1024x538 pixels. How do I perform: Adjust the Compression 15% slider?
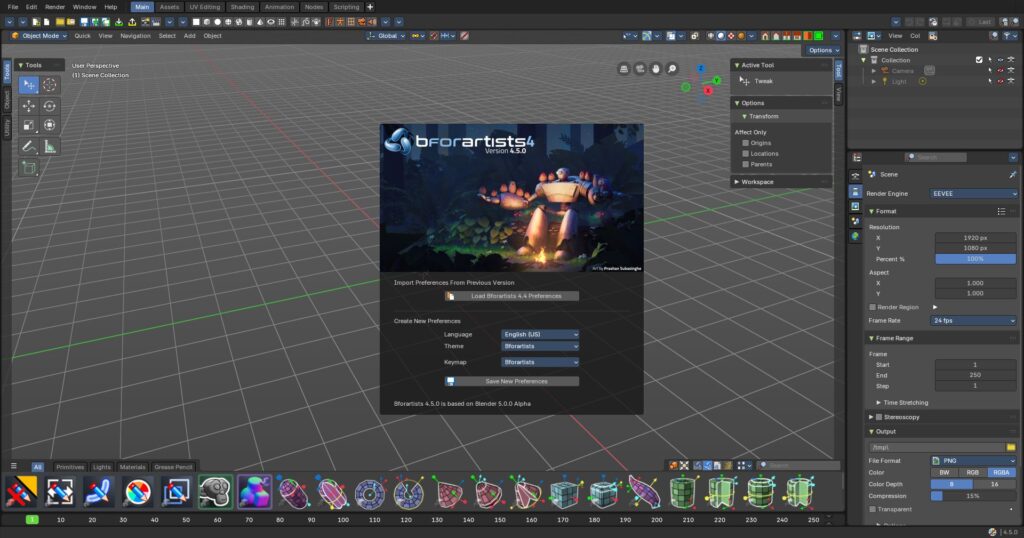click(973, 496)
